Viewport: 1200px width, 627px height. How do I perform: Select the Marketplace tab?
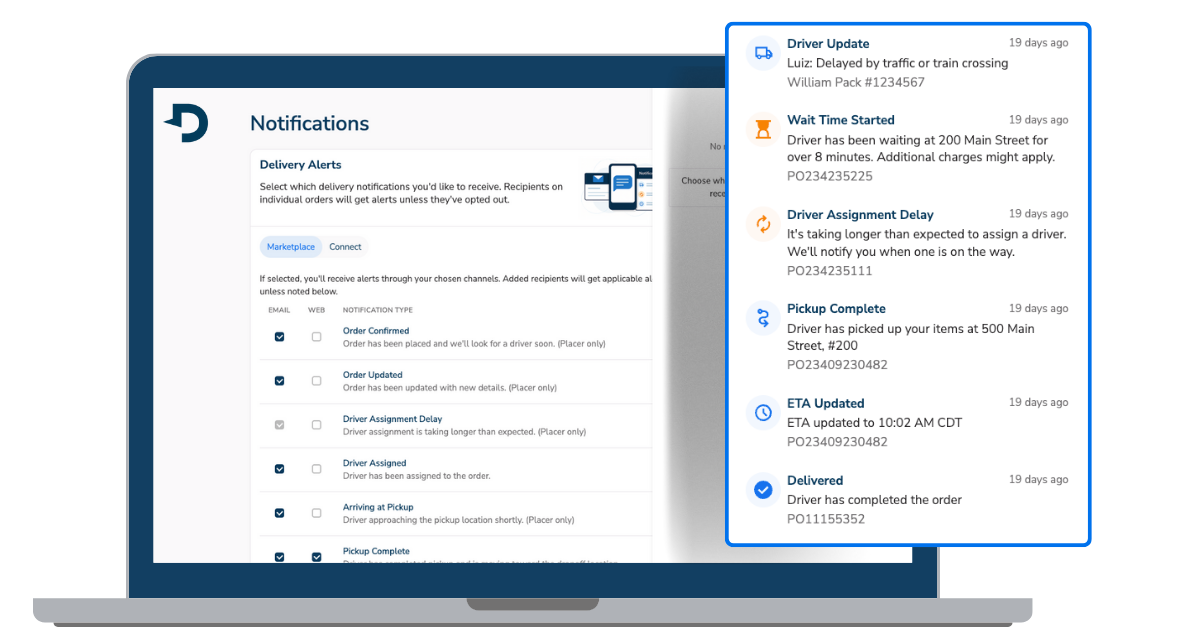tap(290, 246)
